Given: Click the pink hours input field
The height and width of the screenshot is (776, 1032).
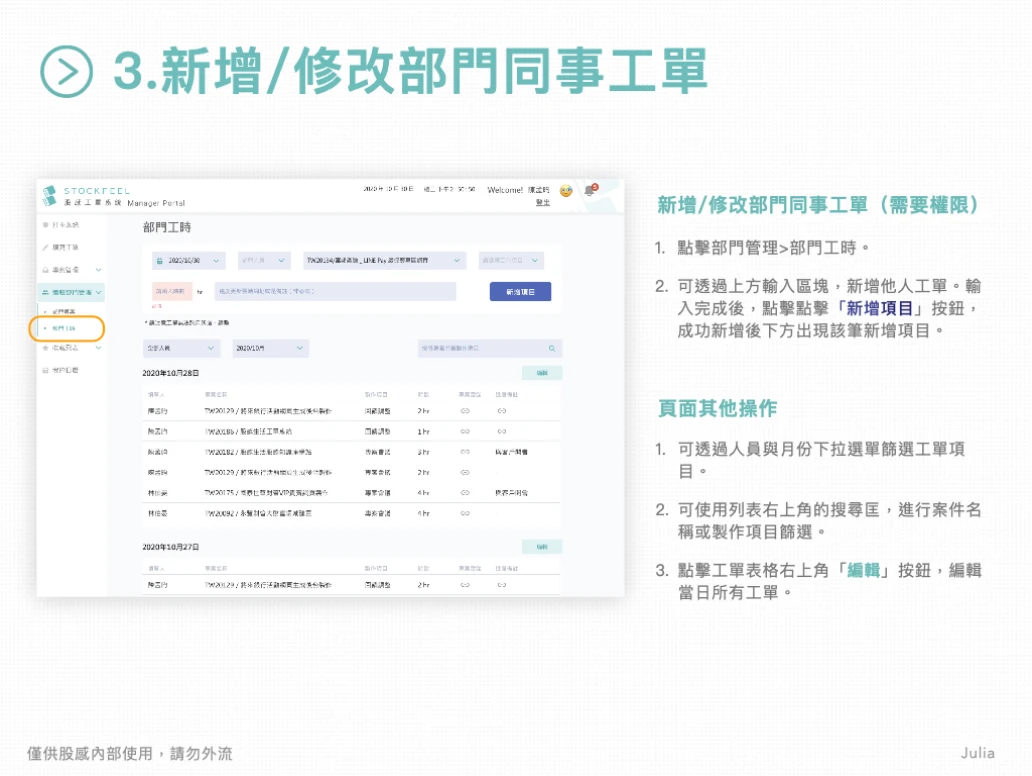Looking at the screenshot, I should [172, 292].
